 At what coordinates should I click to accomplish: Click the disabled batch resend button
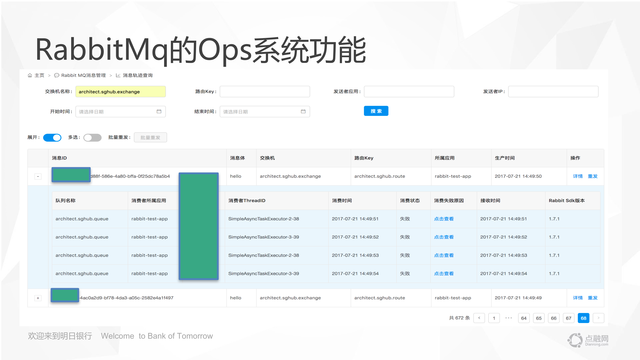(150, 138)
